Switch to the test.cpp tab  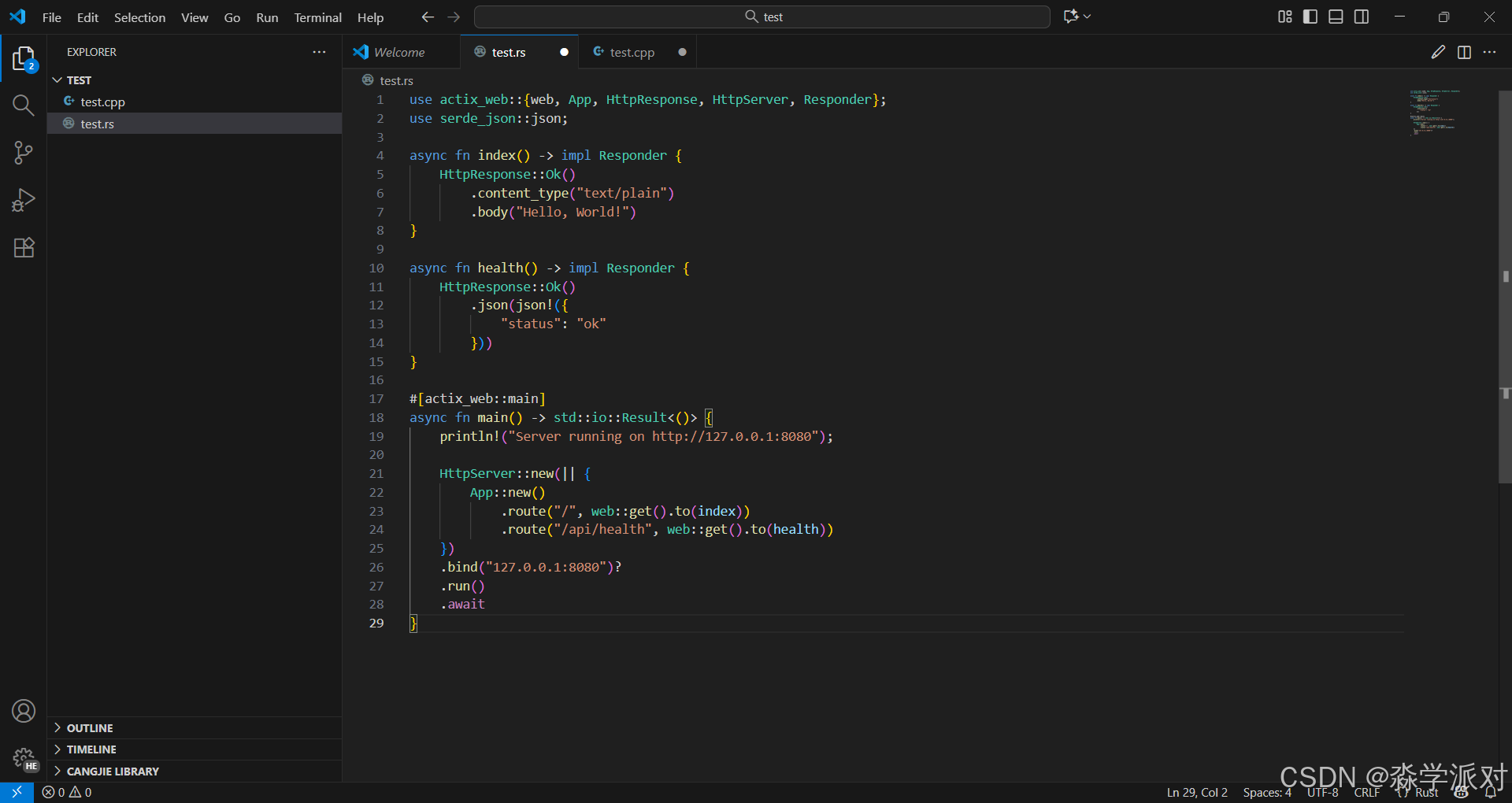click(x=632, y=52)
